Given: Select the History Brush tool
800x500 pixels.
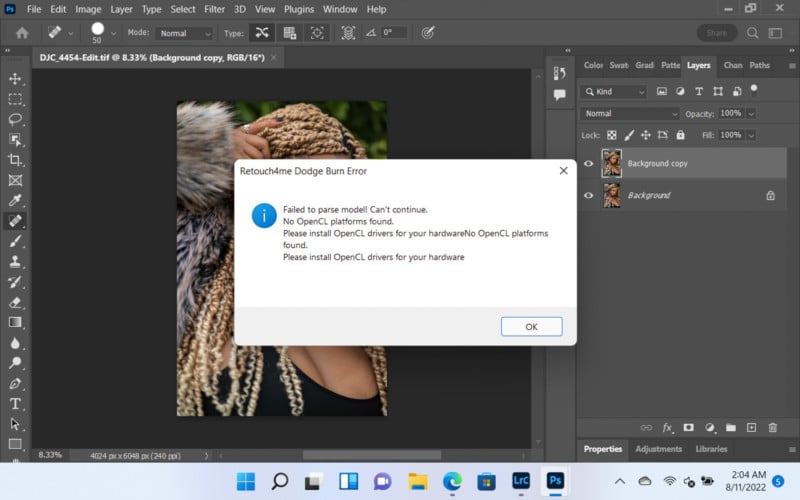Looking at the screenshot, I should click(x=15, y=282).
